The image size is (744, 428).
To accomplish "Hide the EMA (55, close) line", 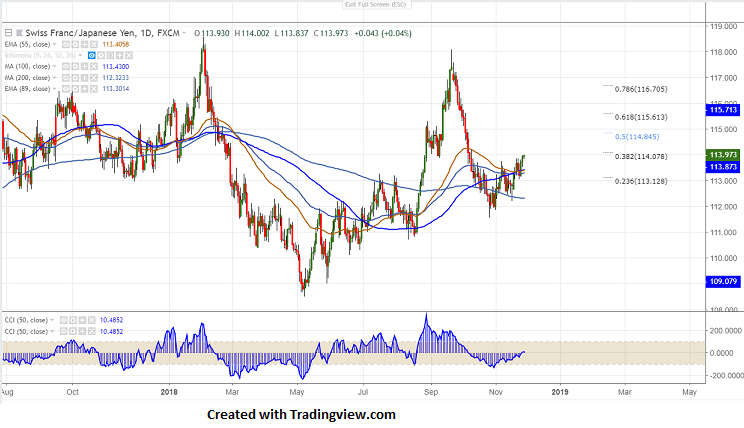I will (x=66, y=45).
